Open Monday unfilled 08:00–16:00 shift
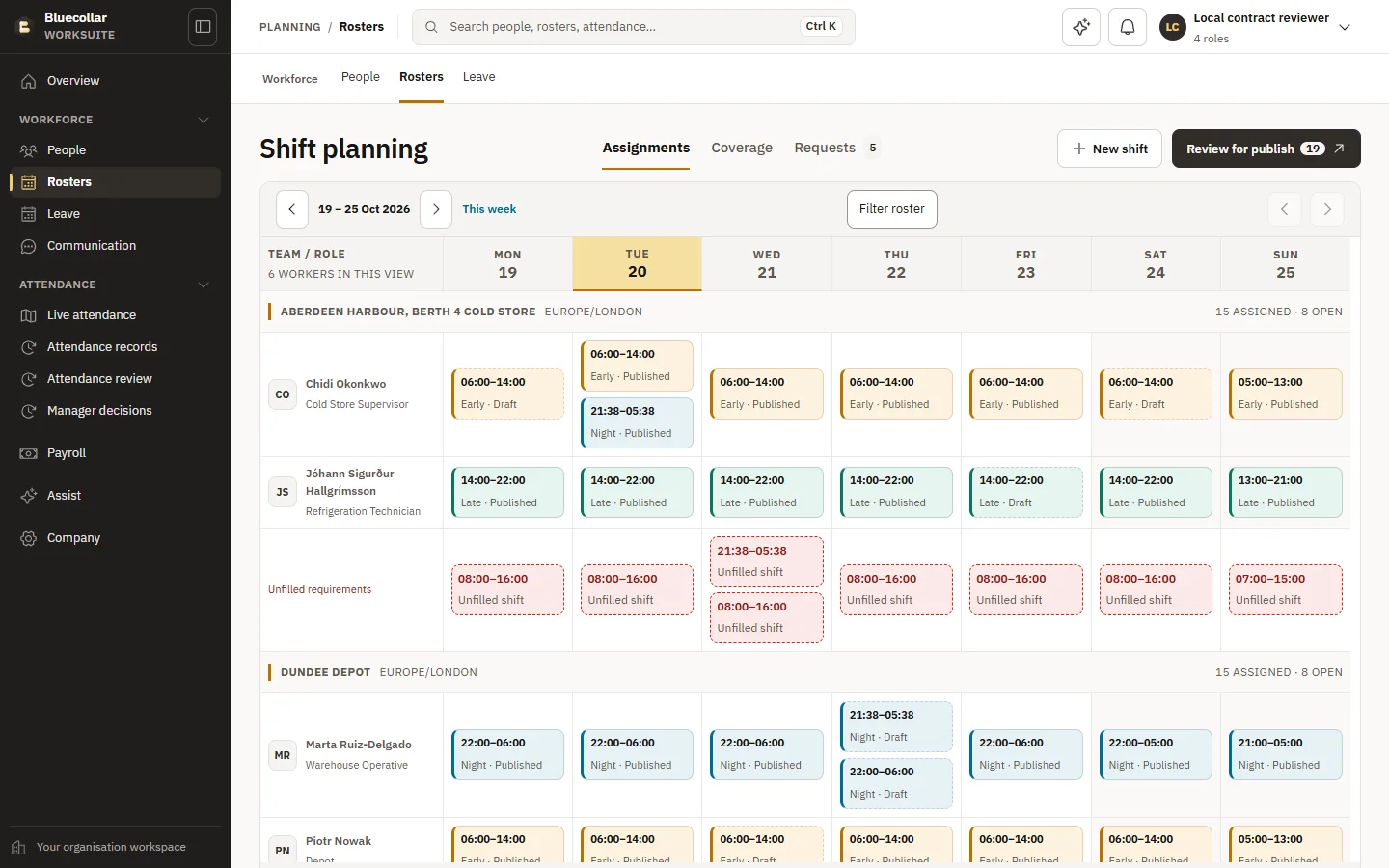Viewport: 1389px width, 868px height. coord(507,589)
